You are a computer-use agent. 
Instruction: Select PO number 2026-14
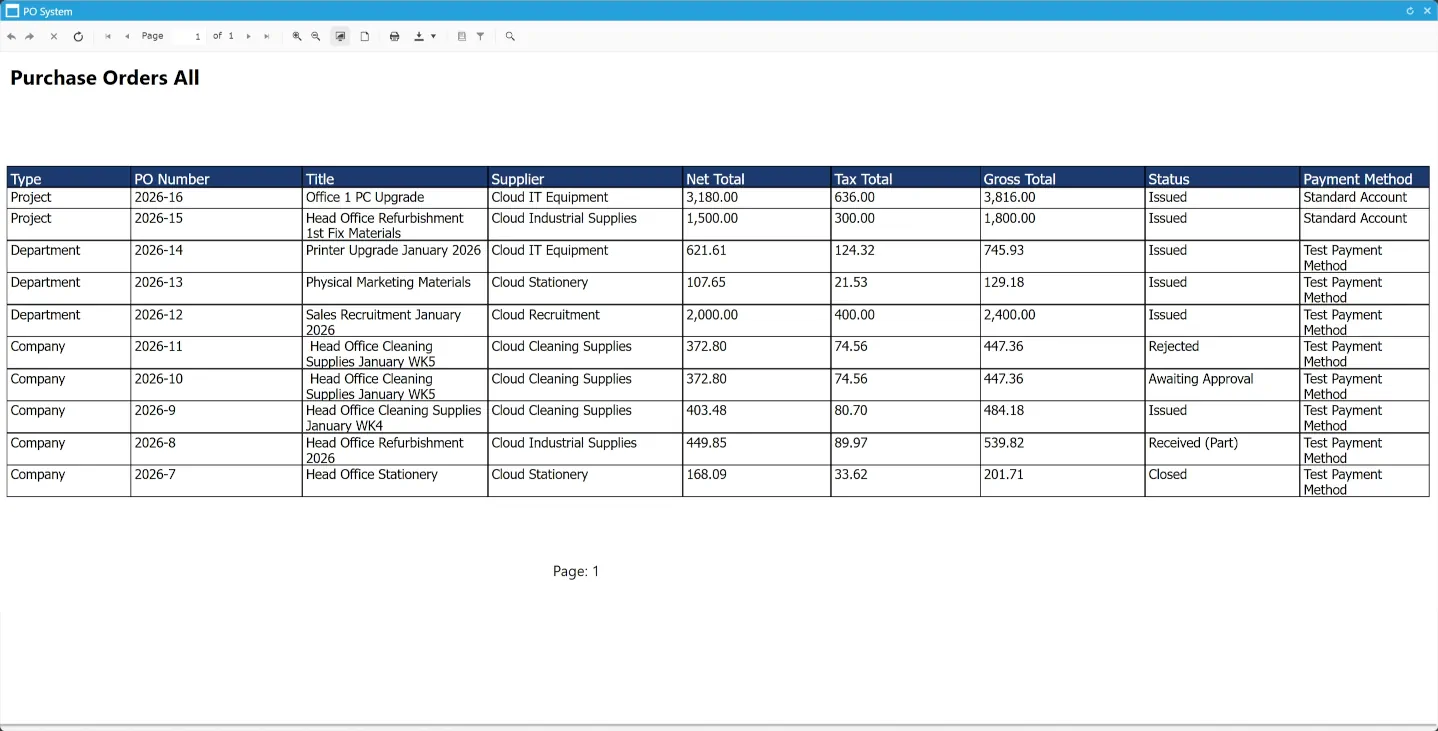tap(159, 251)
